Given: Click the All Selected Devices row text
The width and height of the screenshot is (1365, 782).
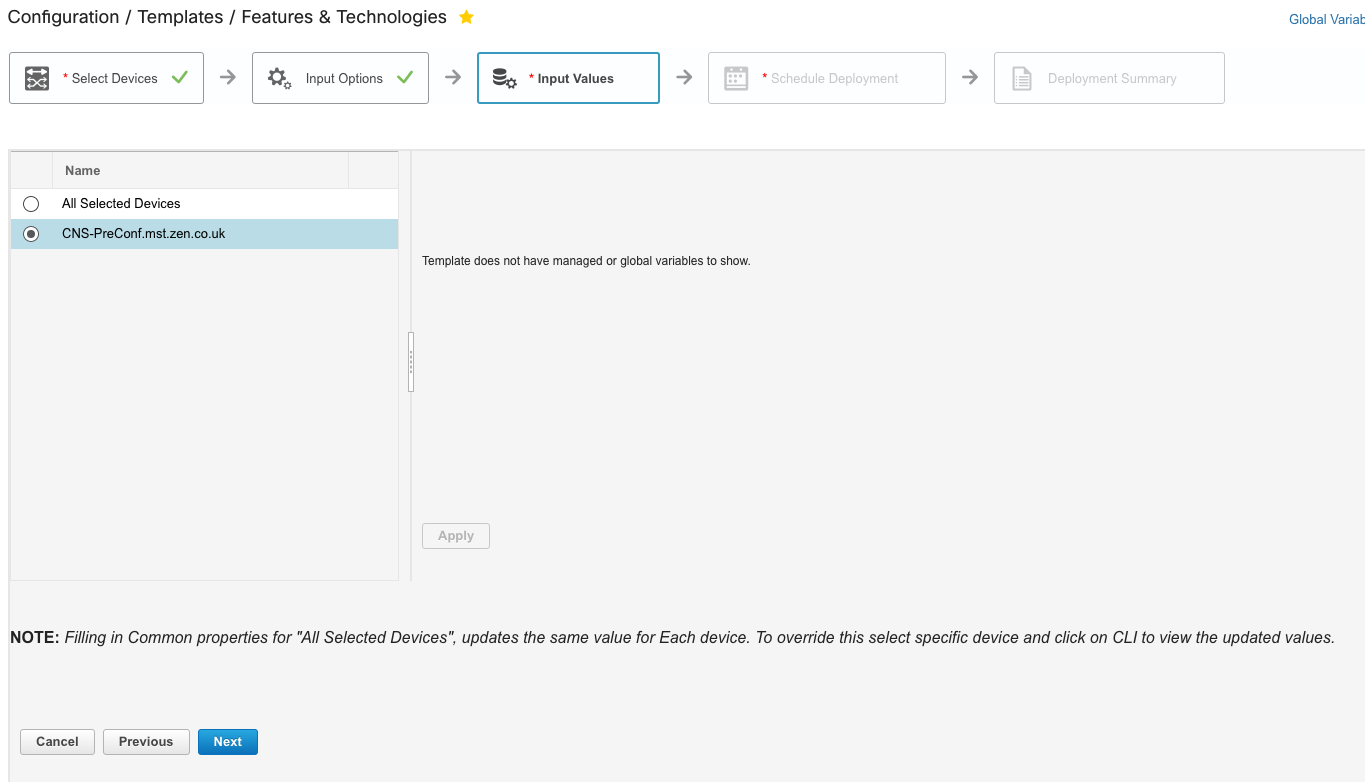Looking at the screenshot, I should tap(121, 204).
